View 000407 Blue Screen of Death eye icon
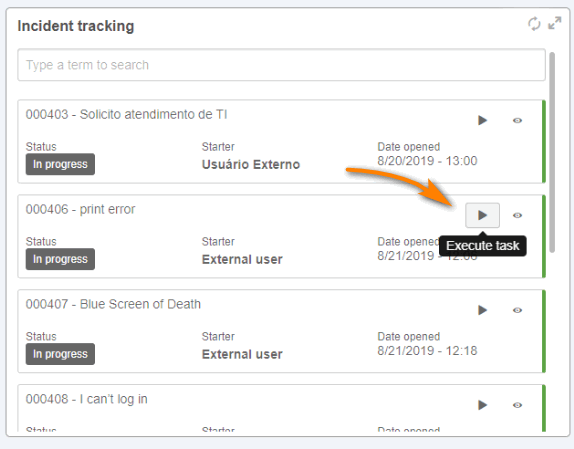The image size is (574, 449). click(517, 310)
